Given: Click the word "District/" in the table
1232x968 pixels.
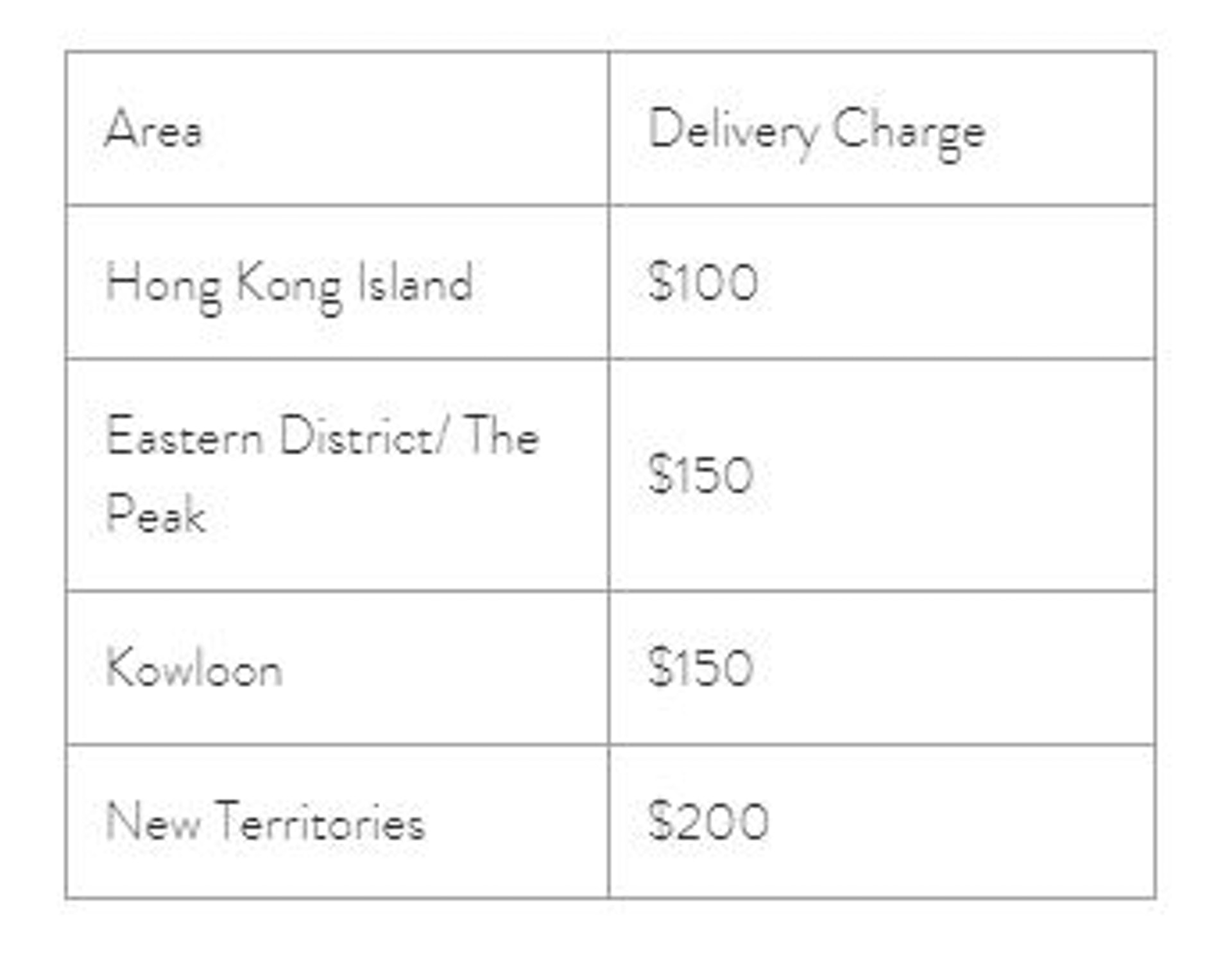Looking at the screenshot, I should [x=364, y=436].
